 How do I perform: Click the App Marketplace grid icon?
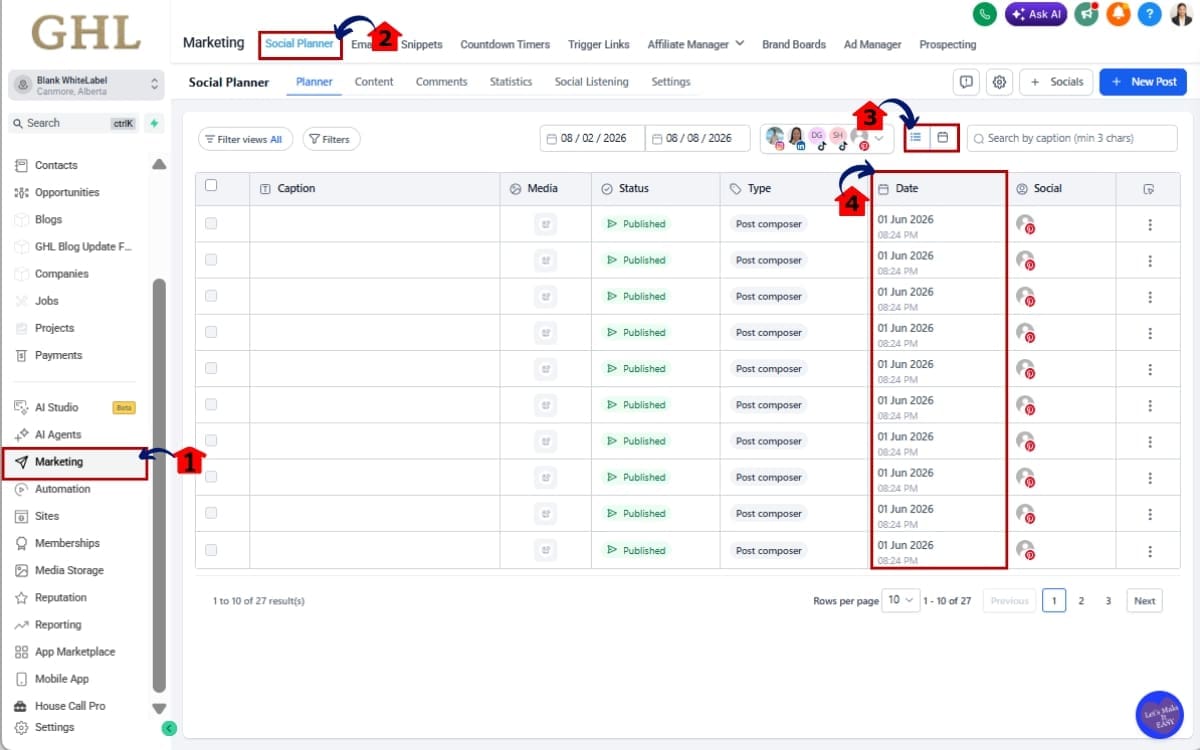(x=21, y=652)
